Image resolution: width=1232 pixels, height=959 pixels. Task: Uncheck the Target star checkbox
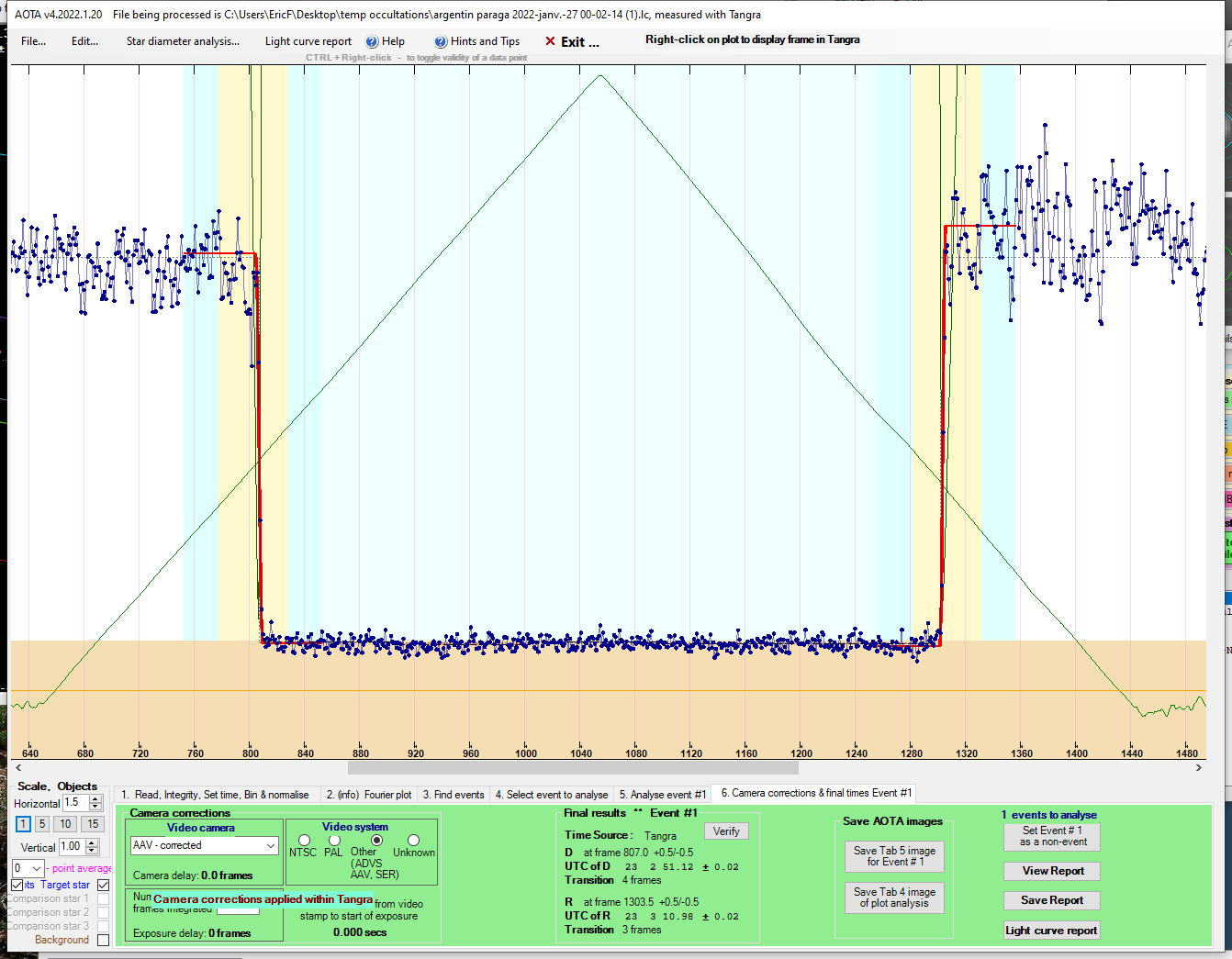103,885
